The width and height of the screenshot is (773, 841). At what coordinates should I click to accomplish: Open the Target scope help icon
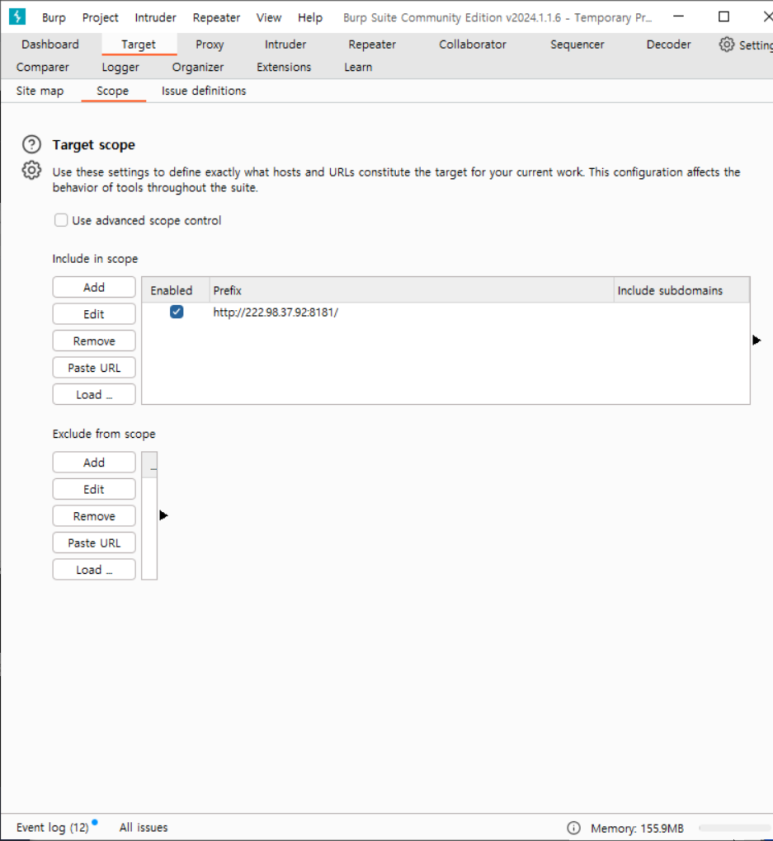coord(32,144)
